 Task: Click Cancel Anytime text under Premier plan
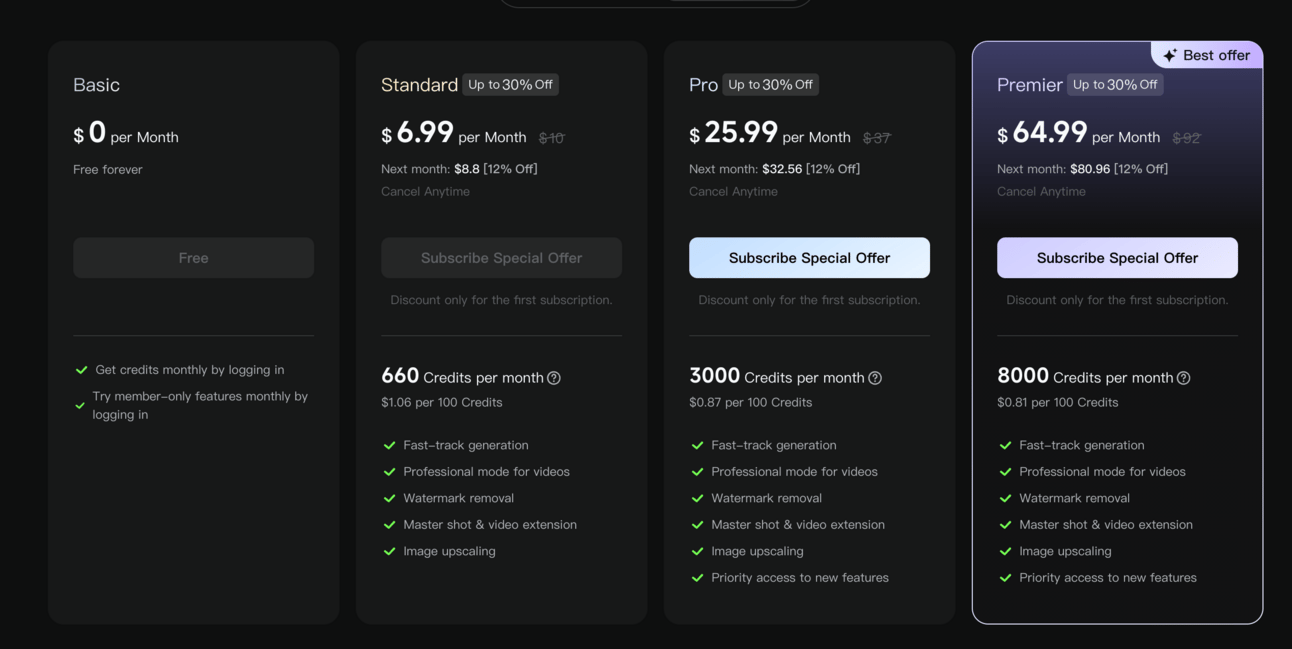pos(1041,191)
